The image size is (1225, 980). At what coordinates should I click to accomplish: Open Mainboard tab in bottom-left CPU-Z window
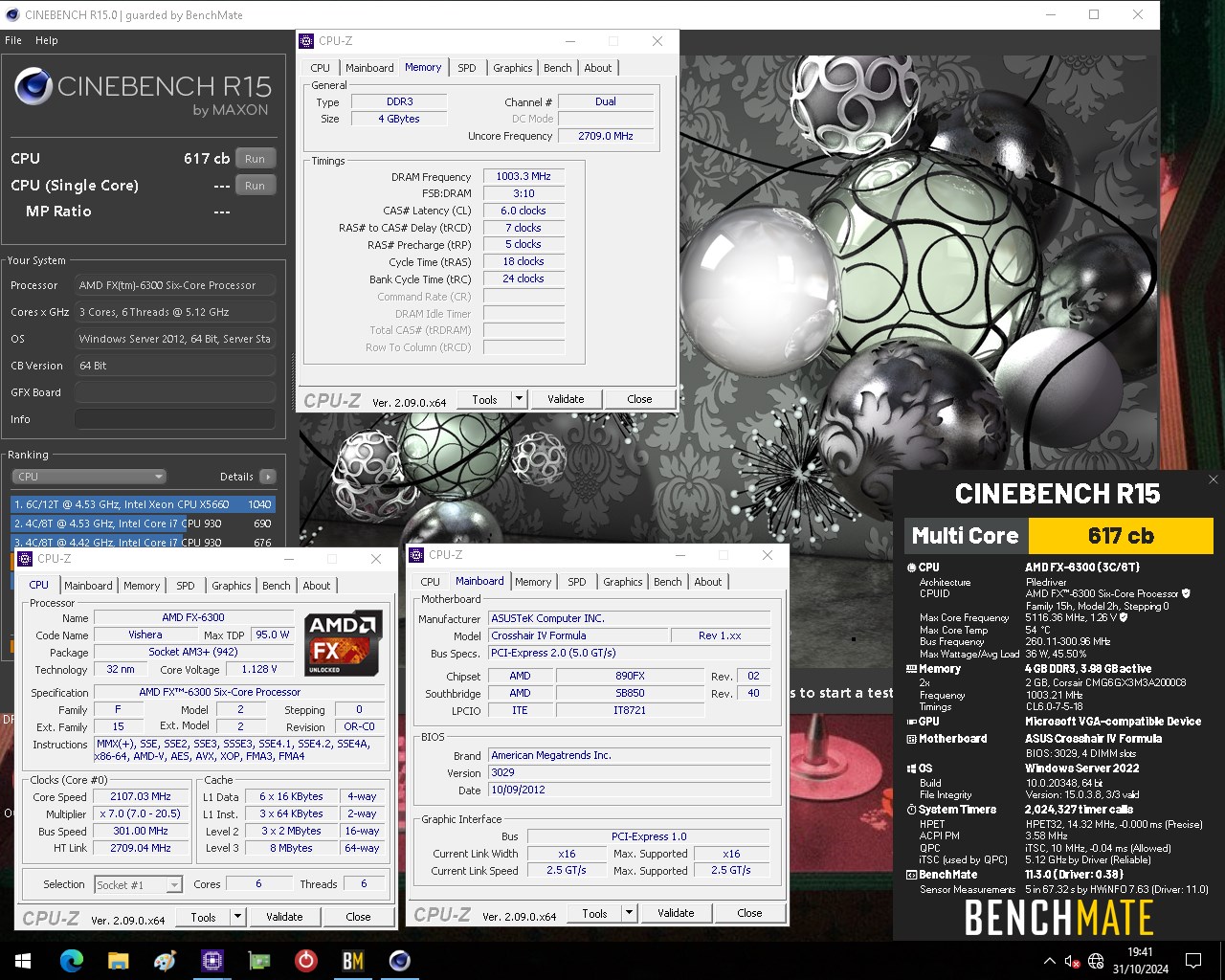[88, 586]
